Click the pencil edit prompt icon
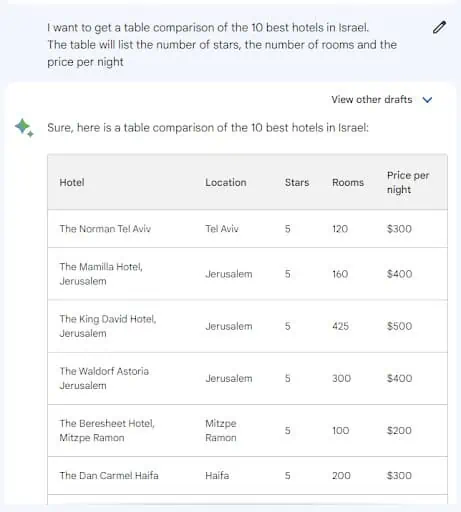Viewport: 461px width, 512px height. (x=439, y=28)
